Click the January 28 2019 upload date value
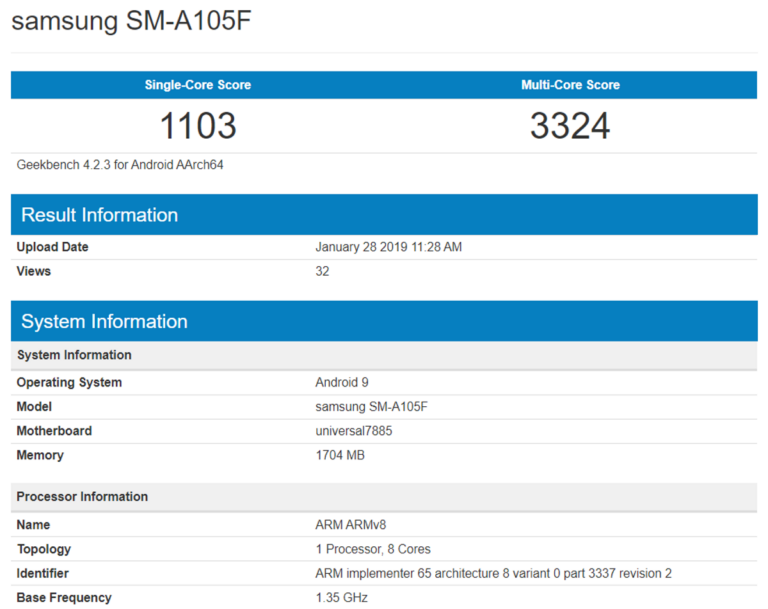 pos(388,247)
